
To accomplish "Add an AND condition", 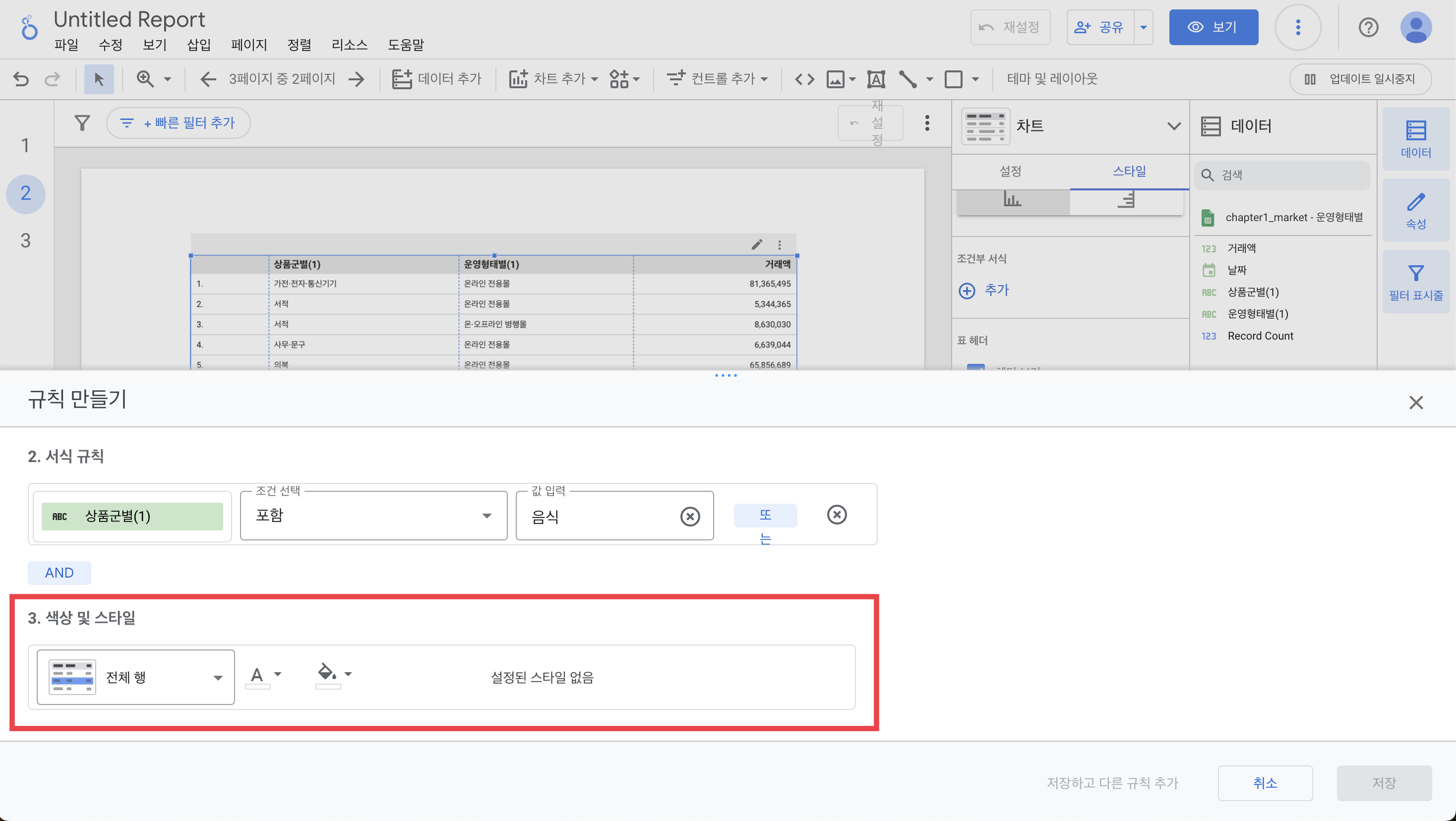I will pyautogui.click(x=59, y=573).
